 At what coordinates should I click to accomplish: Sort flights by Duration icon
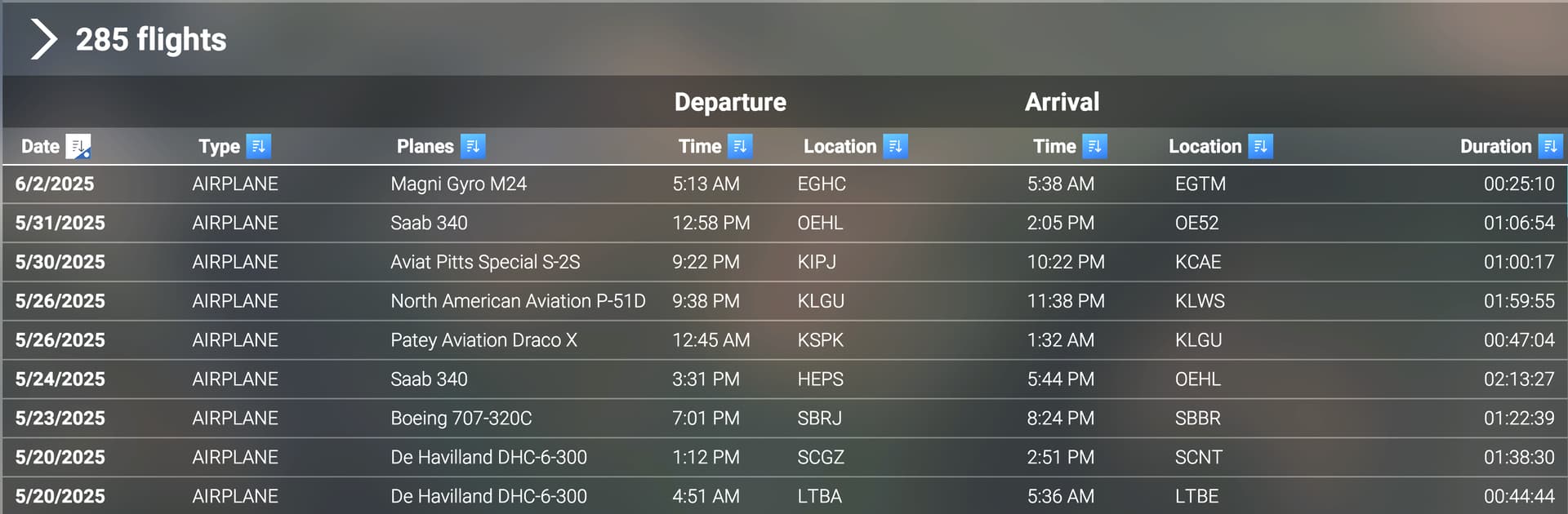[x=1550, y=146]
